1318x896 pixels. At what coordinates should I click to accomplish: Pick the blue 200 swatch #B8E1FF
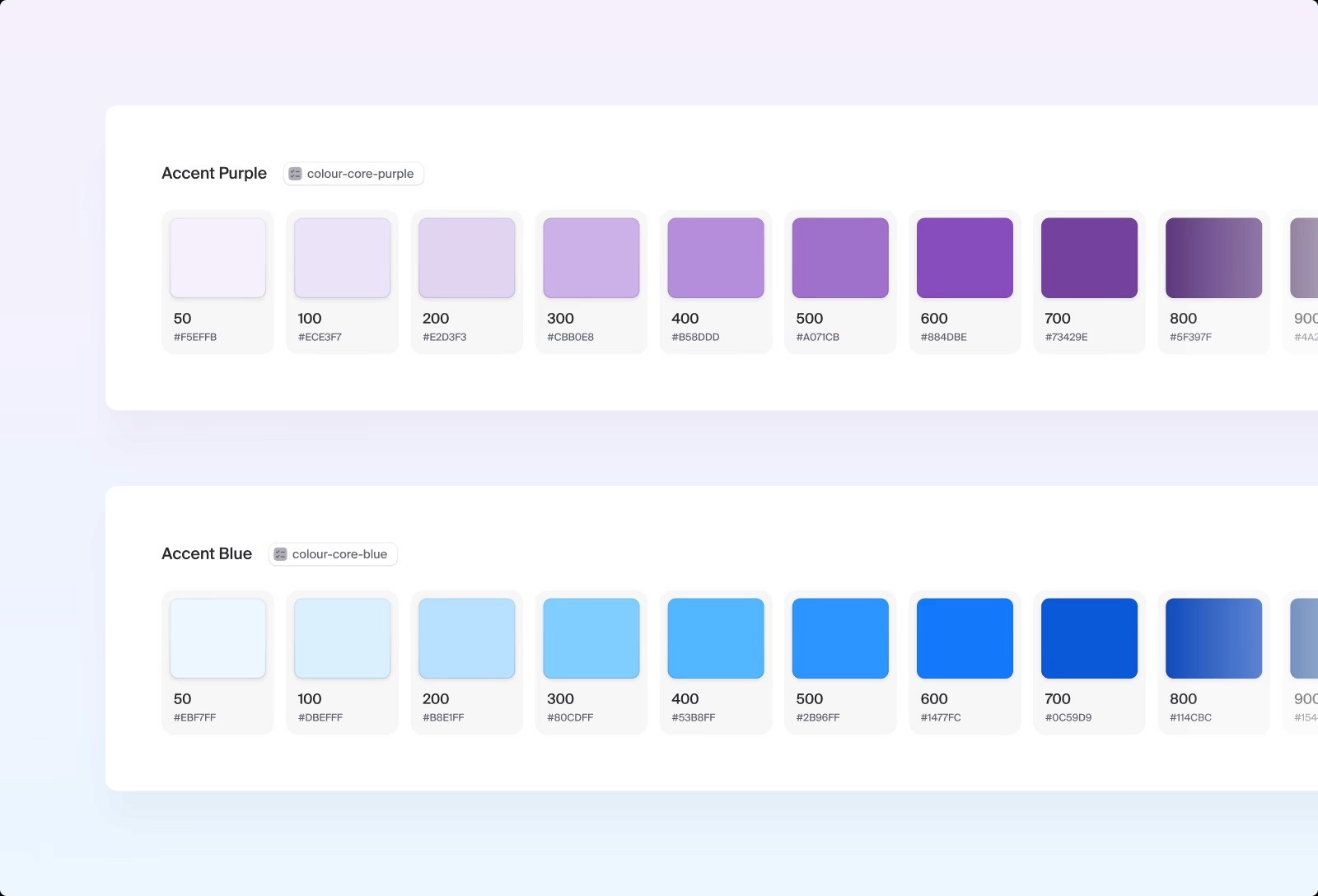click(x=467, y=638)
